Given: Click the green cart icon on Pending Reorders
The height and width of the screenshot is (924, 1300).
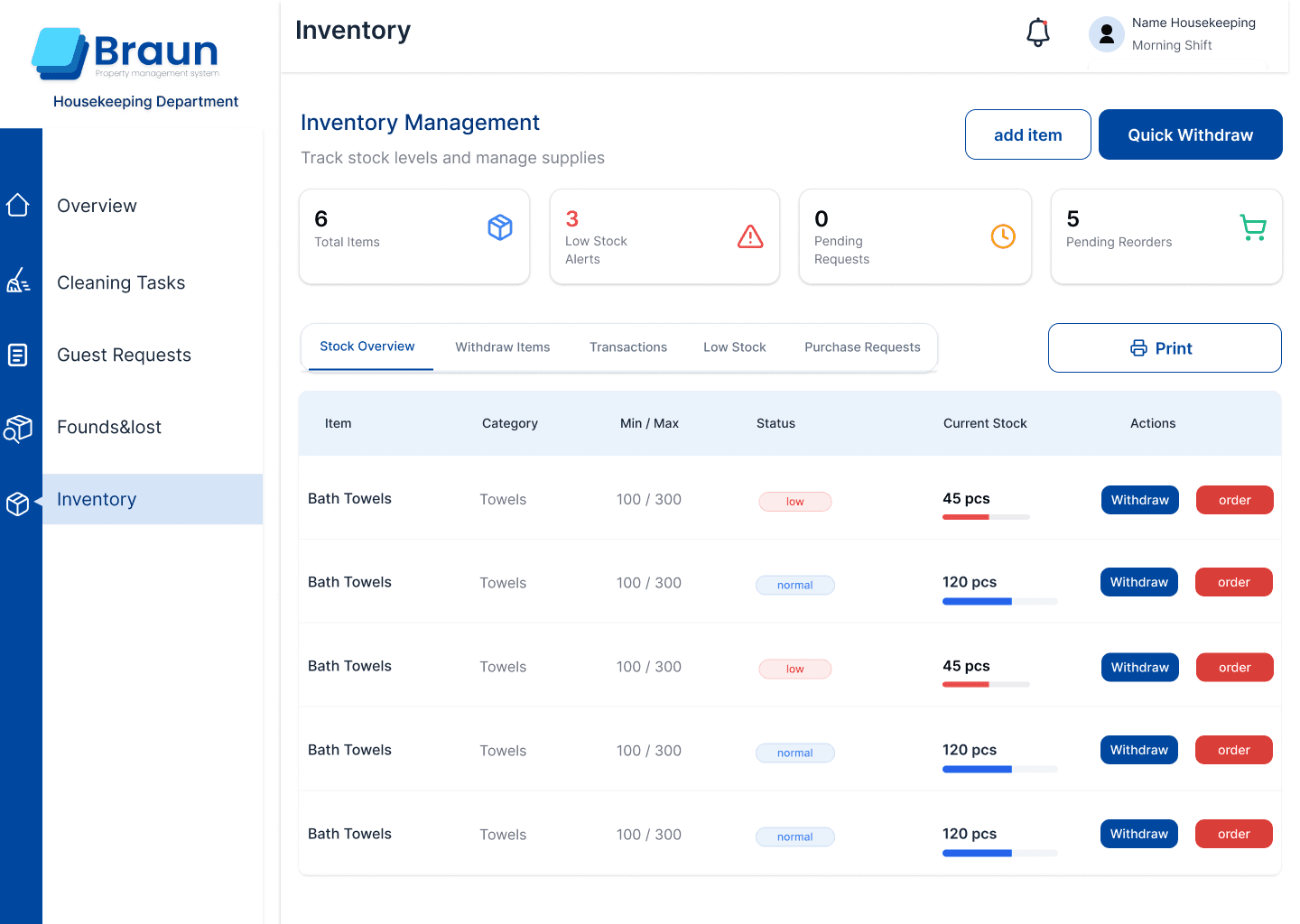Looking at the screenshot, I should point(1253,227).
